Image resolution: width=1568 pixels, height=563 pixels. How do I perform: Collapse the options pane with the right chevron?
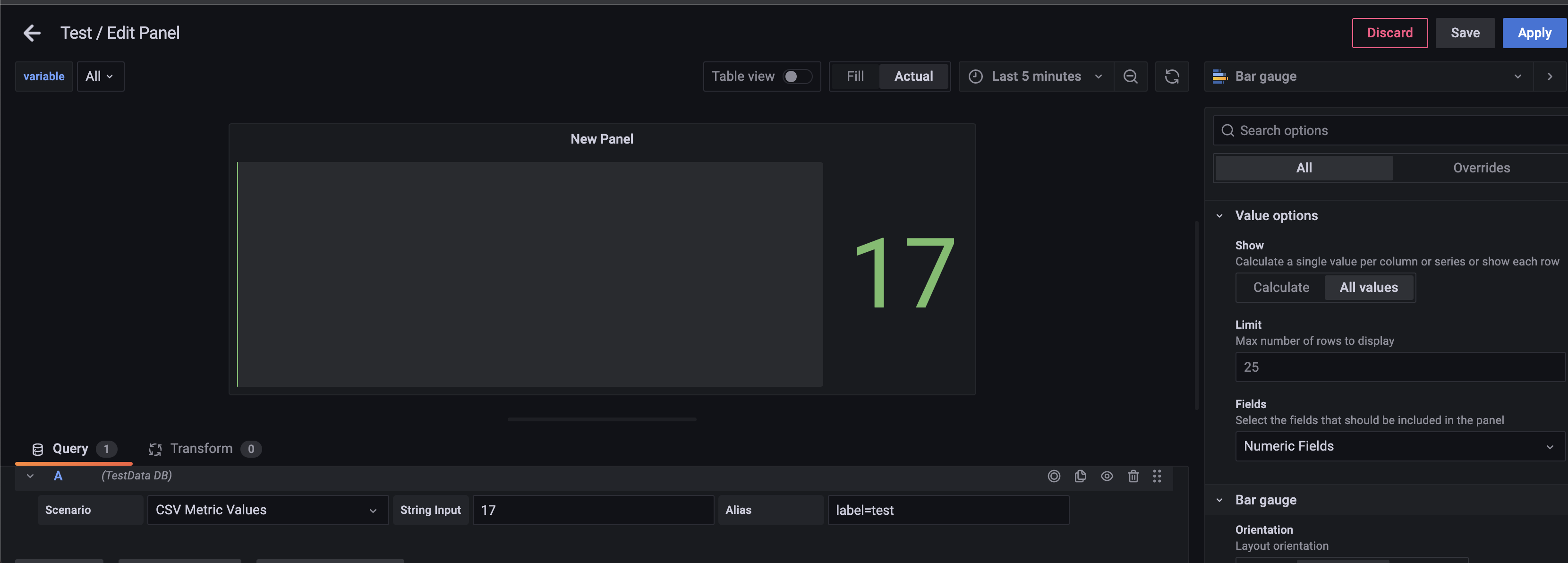tap(1549, 76)
